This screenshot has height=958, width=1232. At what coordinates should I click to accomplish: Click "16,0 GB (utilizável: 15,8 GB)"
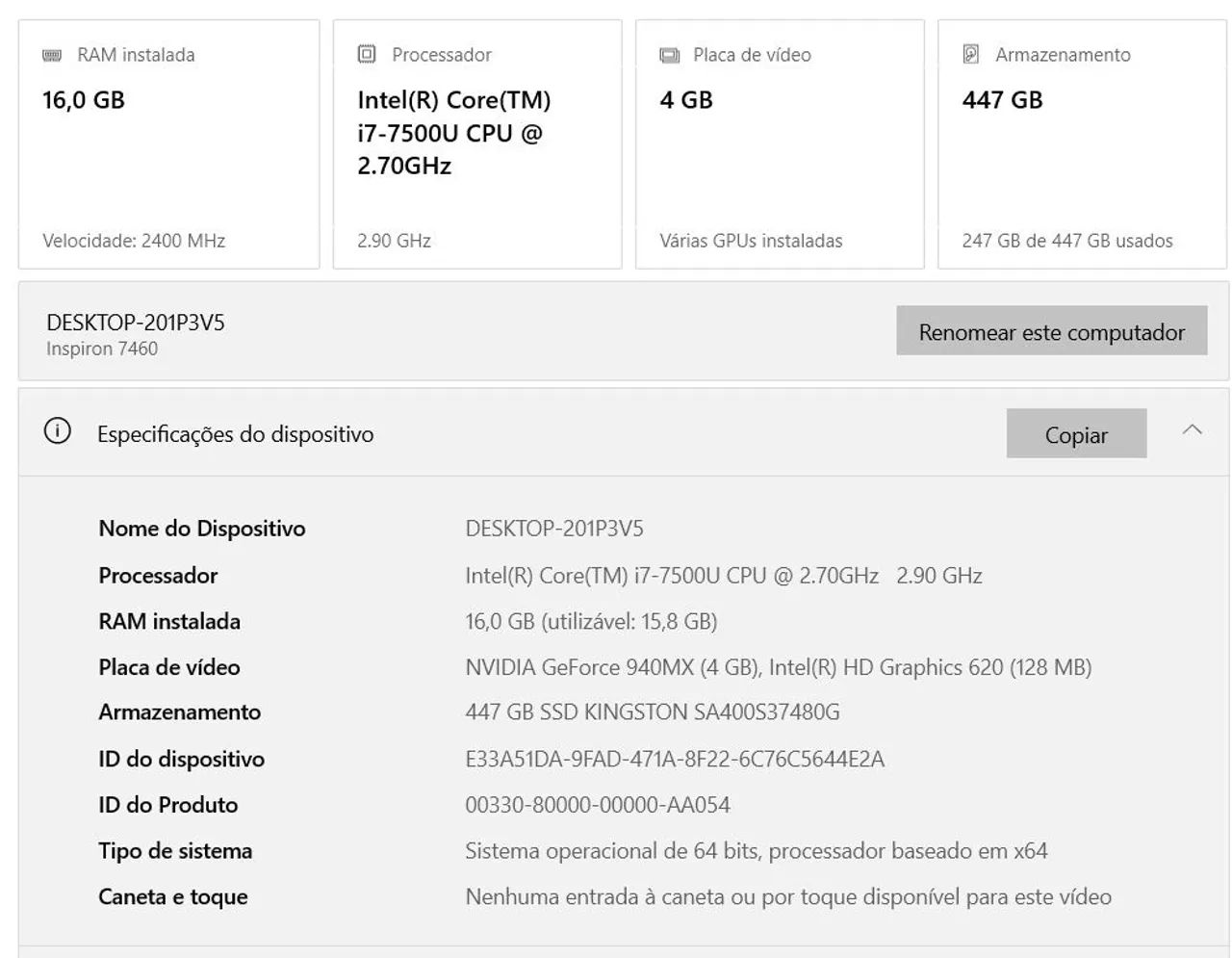tap(591, 621)
